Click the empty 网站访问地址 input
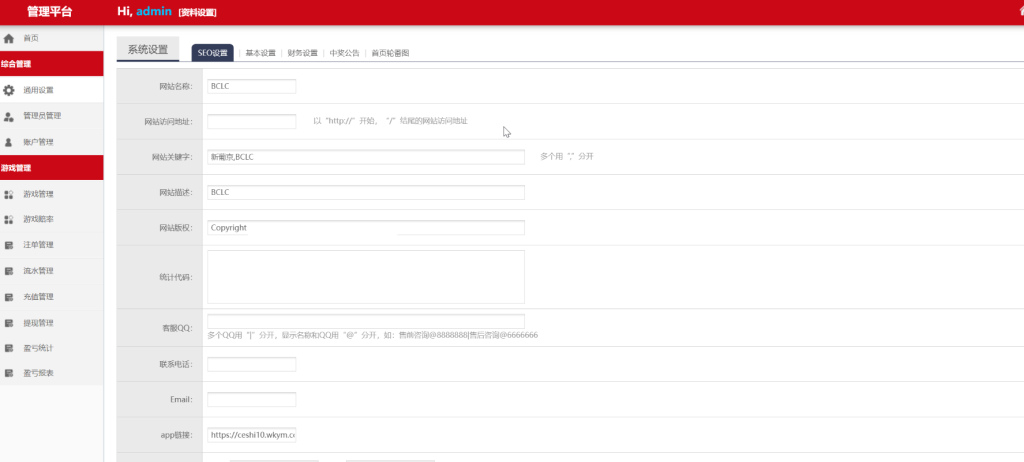Viewport: 1024px width, 462px height. (251, 122)
